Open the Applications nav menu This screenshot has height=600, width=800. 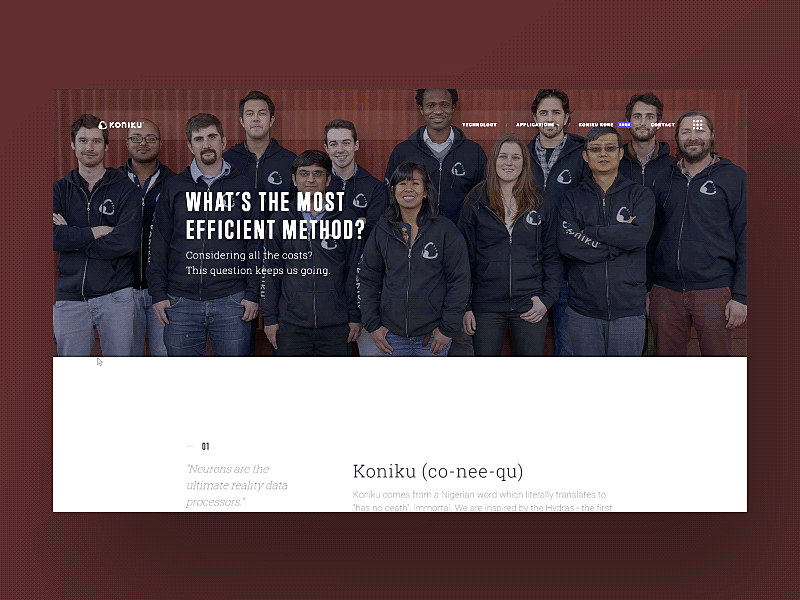(x=534, y=124)
